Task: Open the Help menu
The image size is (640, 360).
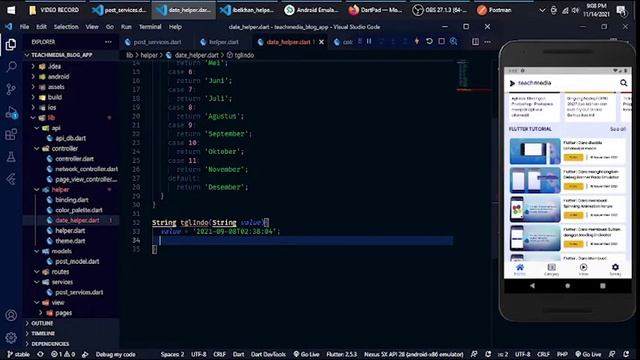Action: (175, 27)
